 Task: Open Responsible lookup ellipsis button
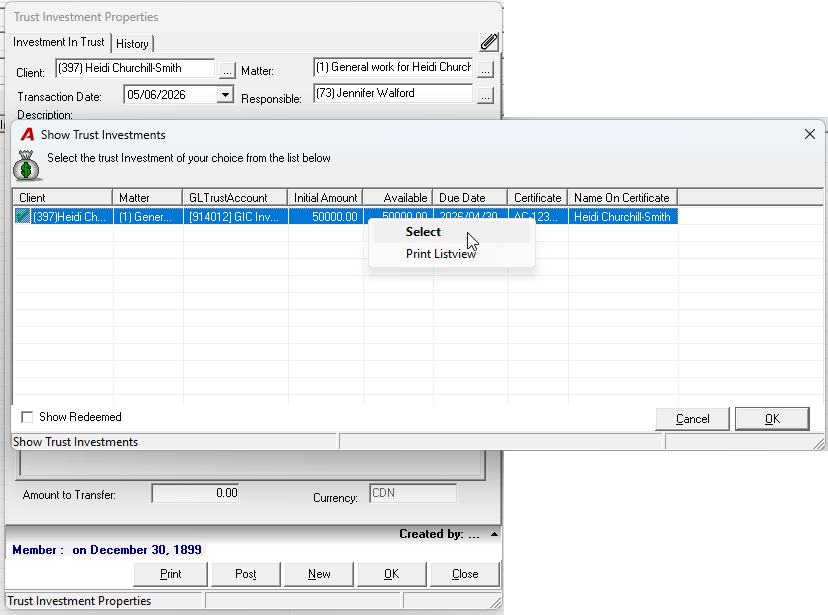click(485, 96)
